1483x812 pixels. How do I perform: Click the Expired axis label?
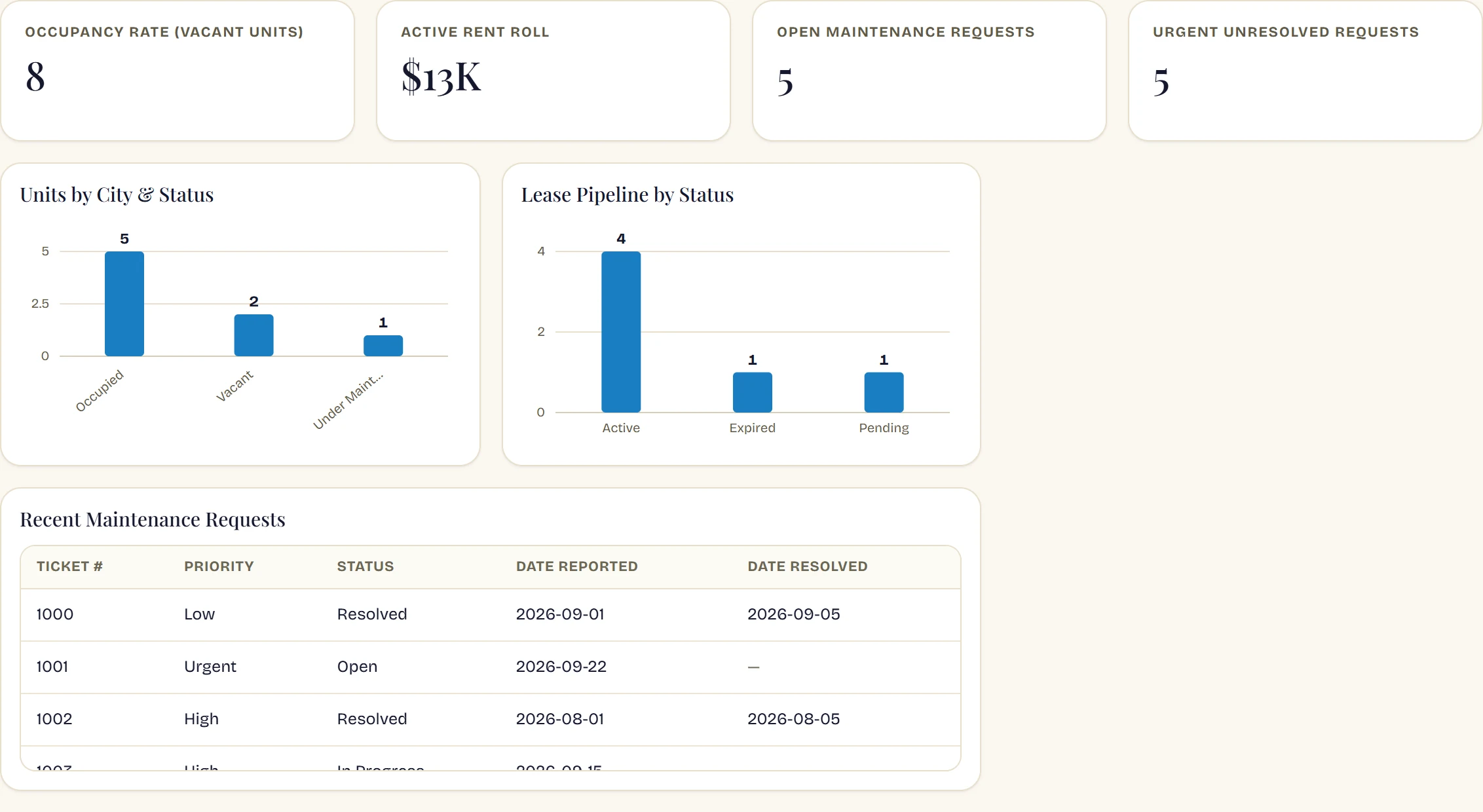click(x=753, y=428)
